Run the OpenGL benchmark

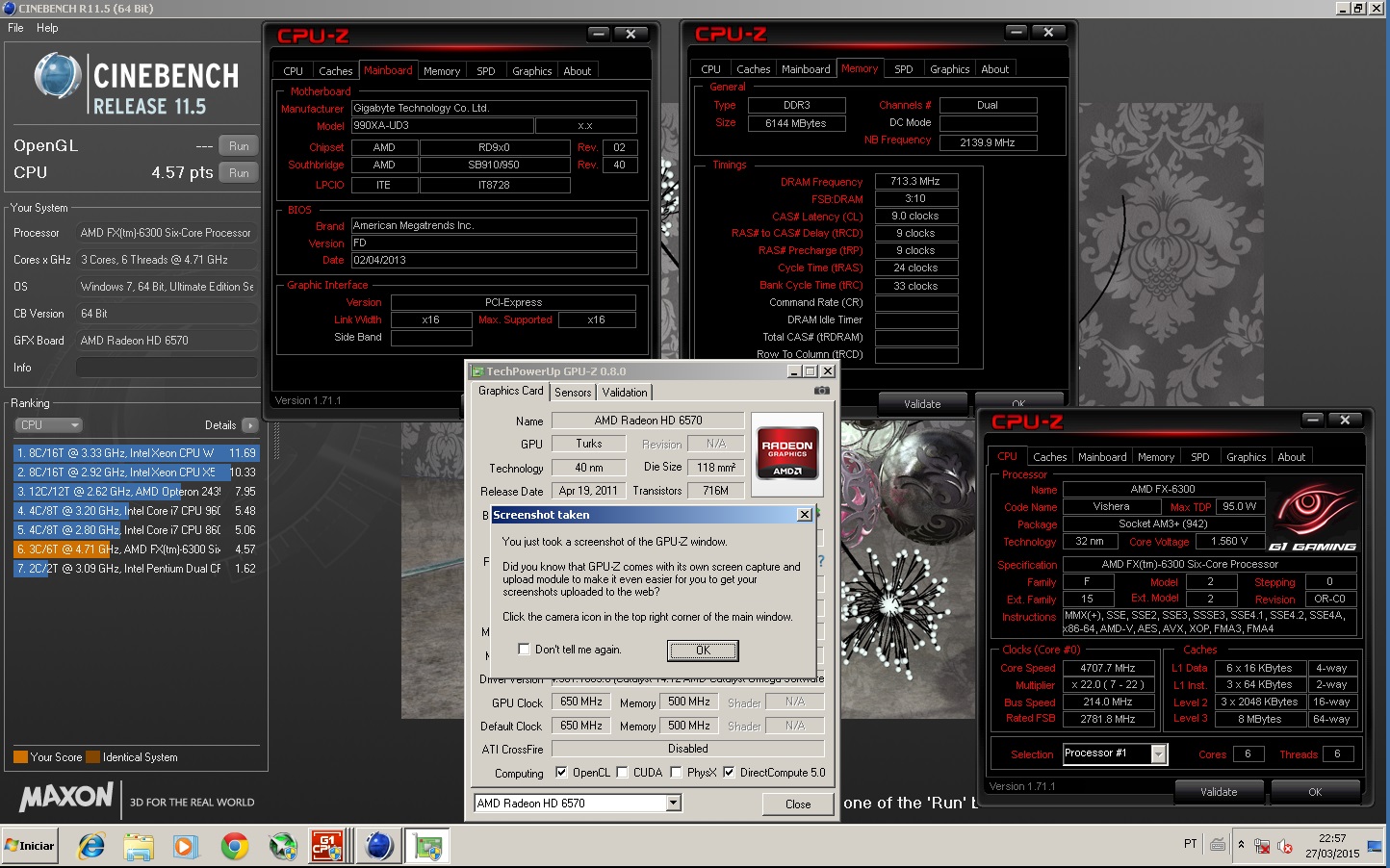pos(239,146)
